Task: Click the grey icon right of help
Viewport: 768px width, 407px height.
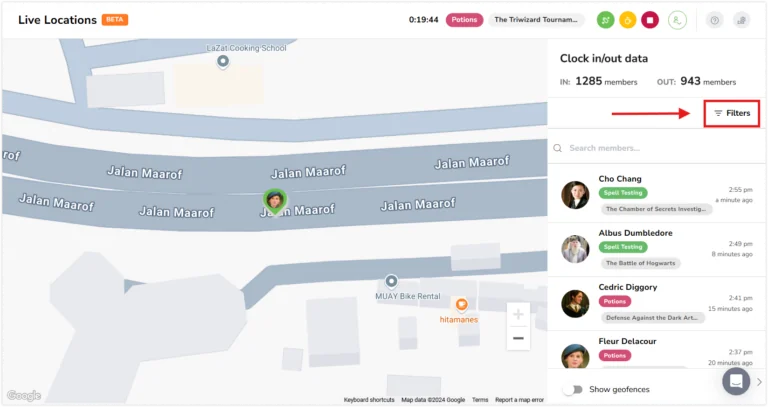Action: tap(742, 20)
